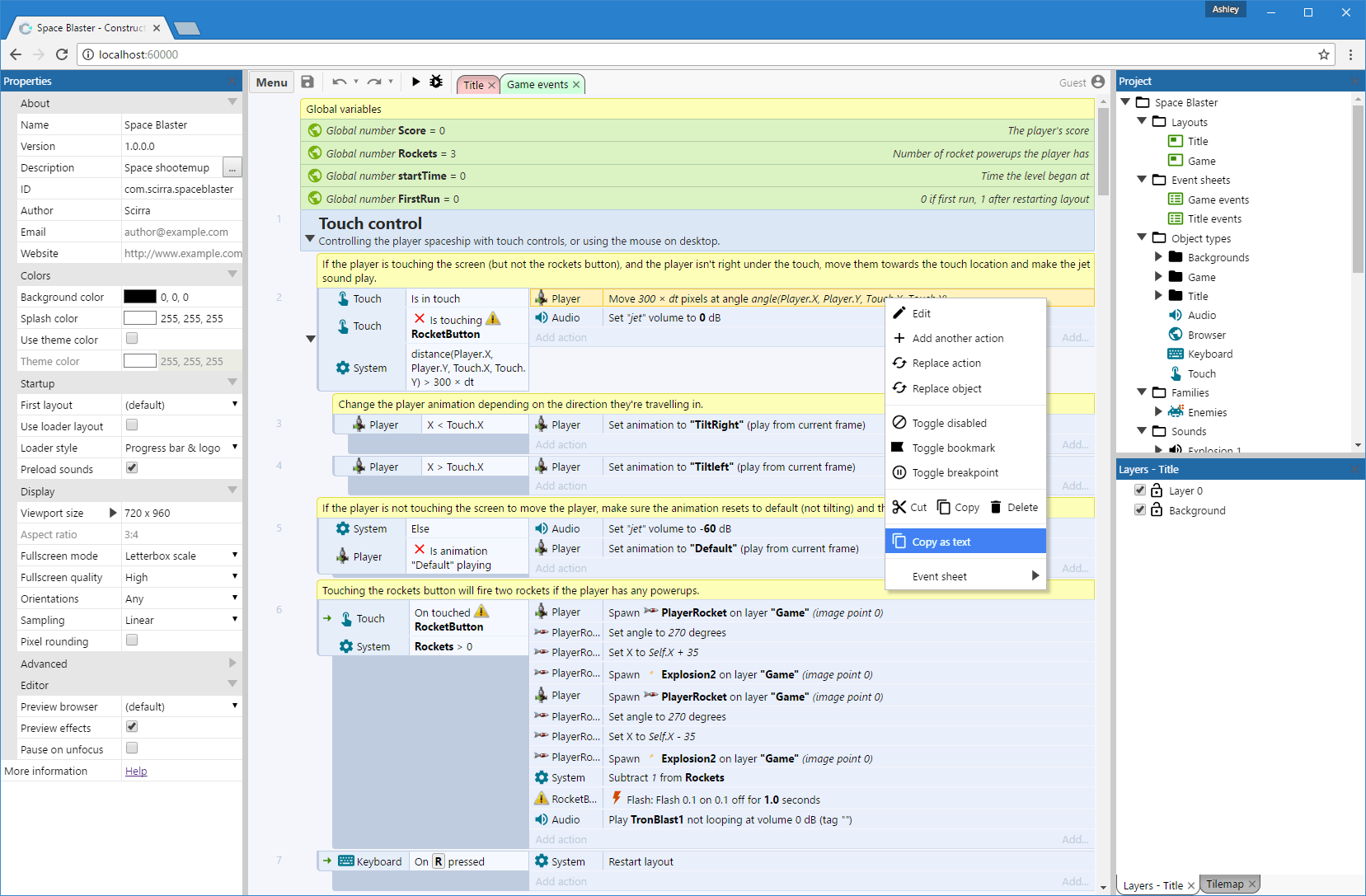Click the Save project icon
Image resolution: width=1366 pixels, height=896 pixels.
click(x=307, y=82)
